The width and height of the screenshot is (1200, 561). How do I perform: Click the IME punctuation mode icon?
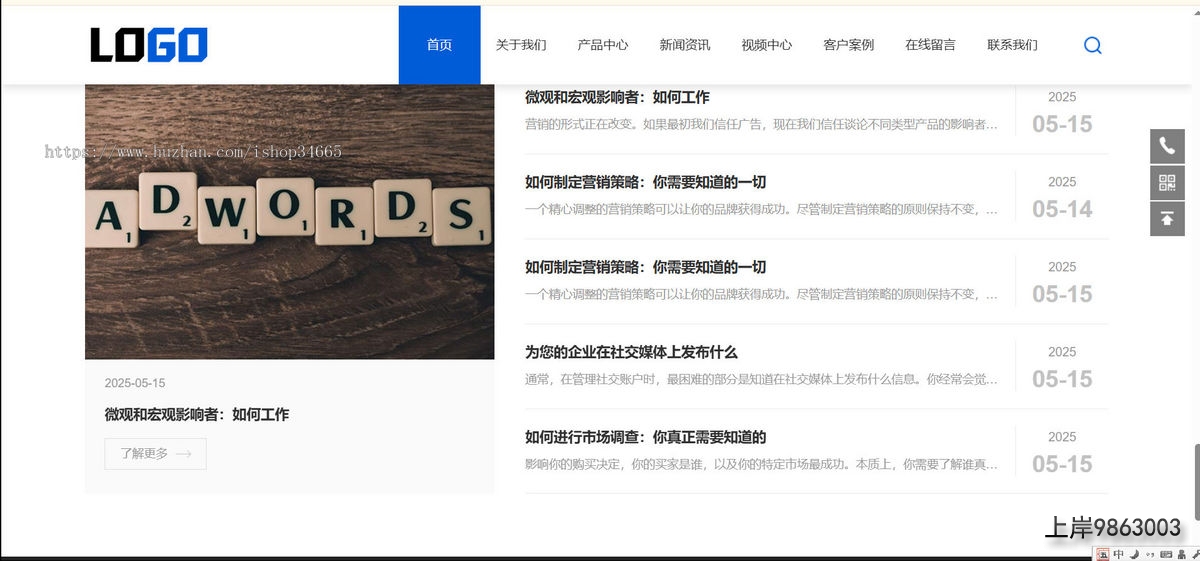1150,554
